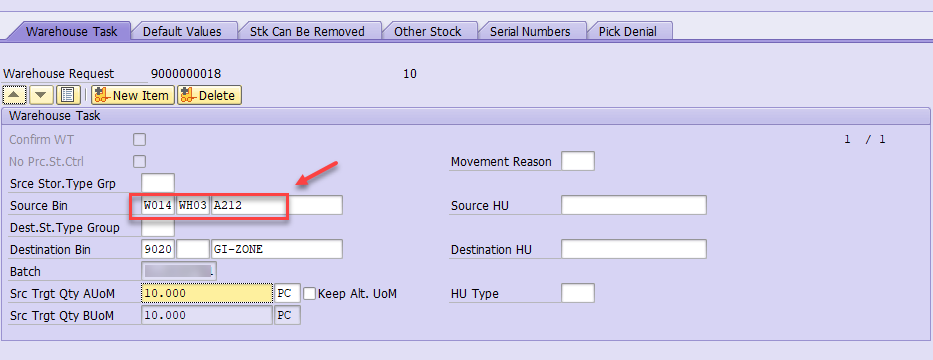Screen dimensions: 933x360
Task: Click the Srce Stor.Type Grp field
Action: point(158,183)
